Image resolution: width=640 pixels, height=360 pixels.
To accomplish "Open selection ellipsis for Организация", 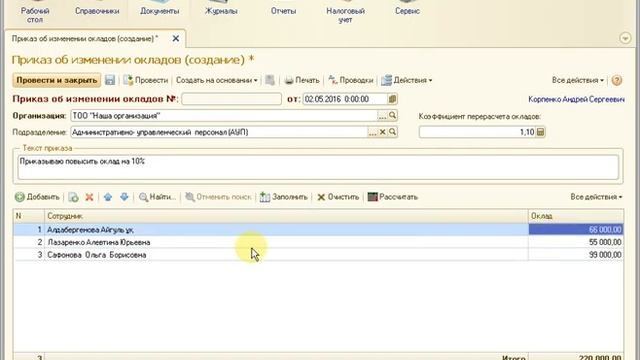I will [382, 116].
